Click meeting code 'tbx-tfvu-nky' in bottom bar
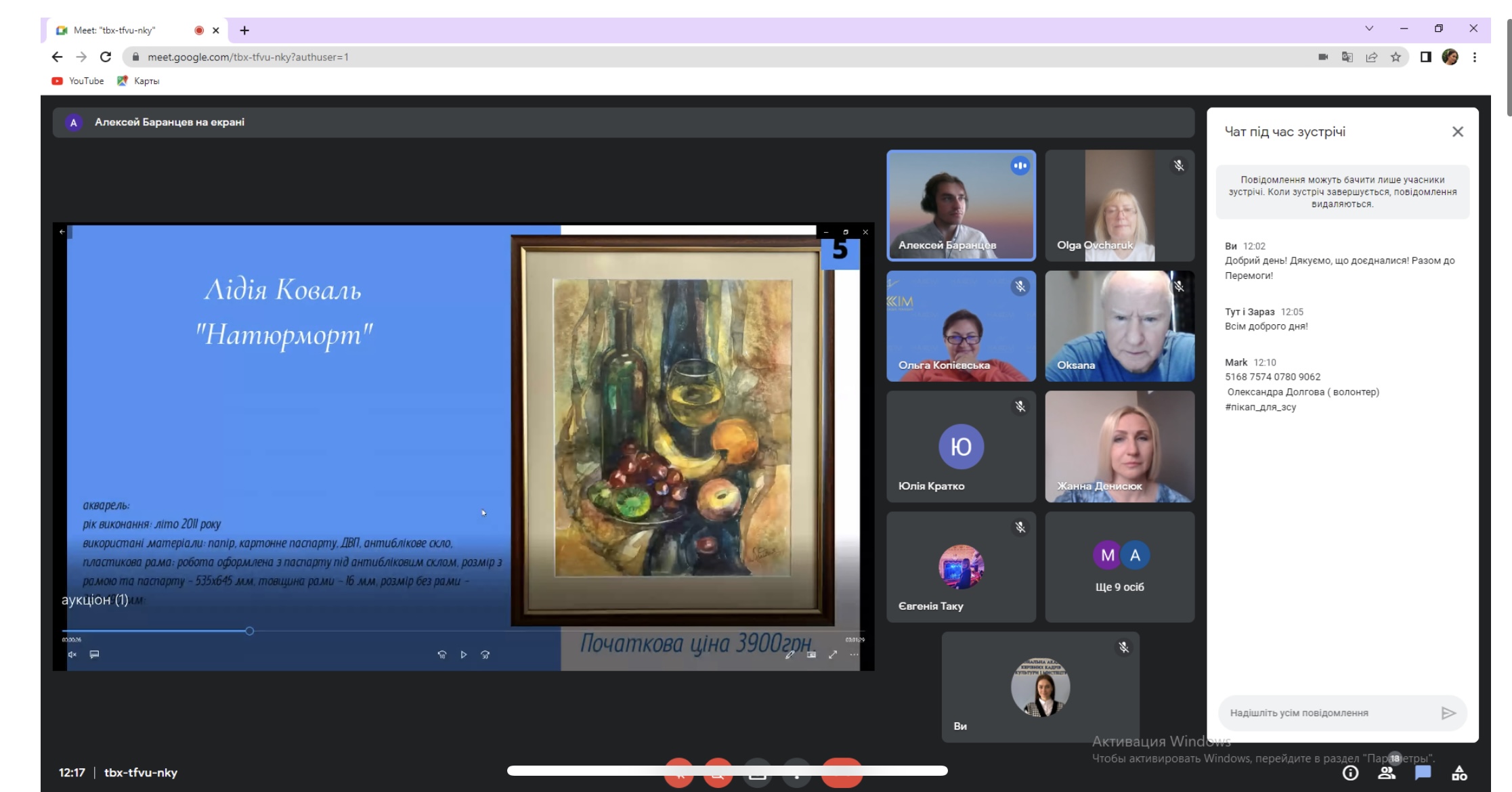This screenshot has width=1512, height=792. tap(141, 773)
